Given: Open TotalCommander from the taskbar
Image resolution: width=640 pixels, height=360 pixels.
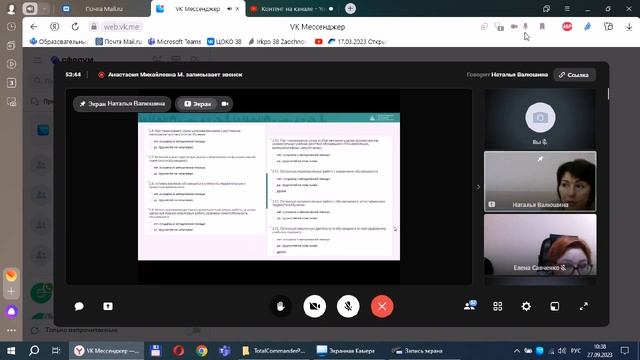Looking at the screenshot, I should [x=274, y=351].
